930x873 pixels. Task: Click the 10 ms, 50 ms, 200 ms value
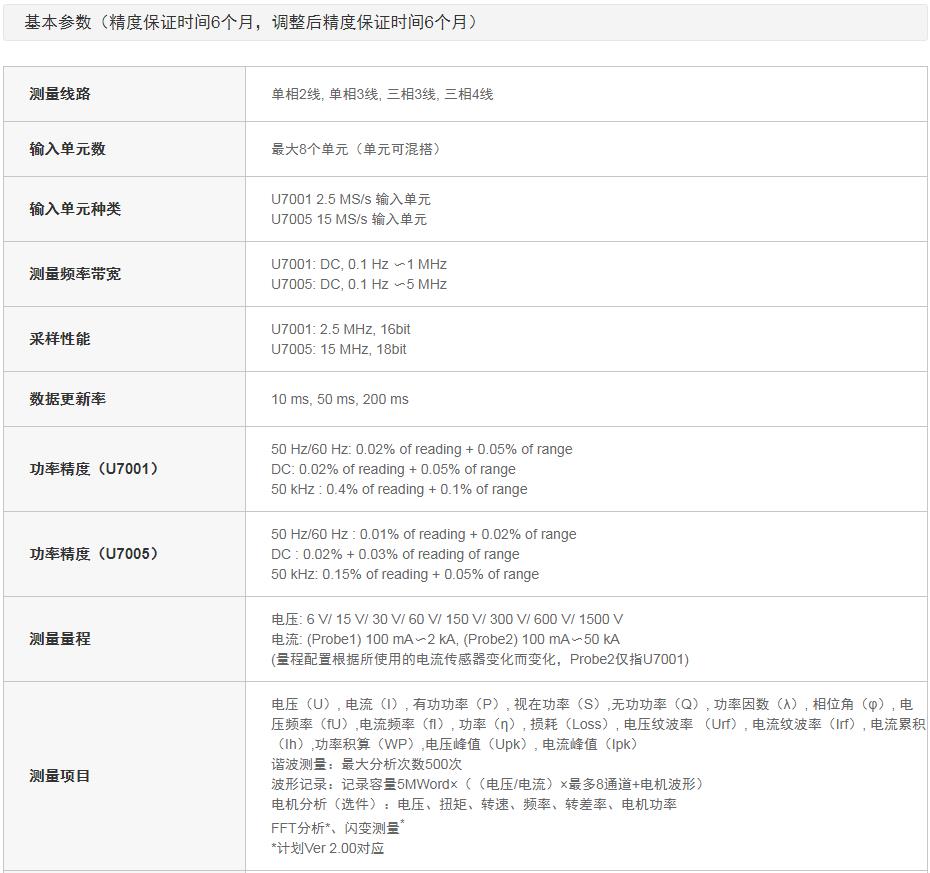[339, 399]
